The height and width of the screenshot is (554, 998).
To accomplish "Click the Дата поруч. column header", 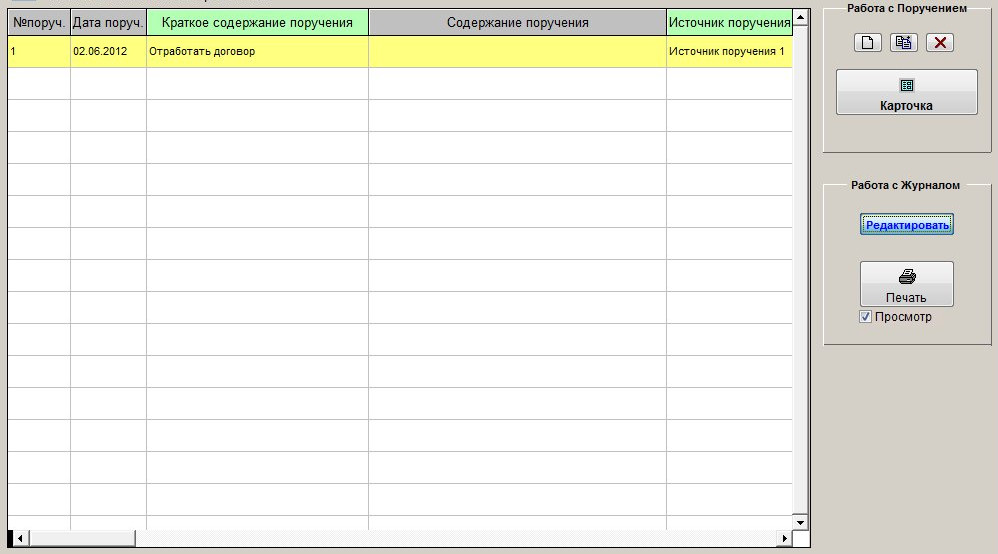I will click(x=108, y=23).
